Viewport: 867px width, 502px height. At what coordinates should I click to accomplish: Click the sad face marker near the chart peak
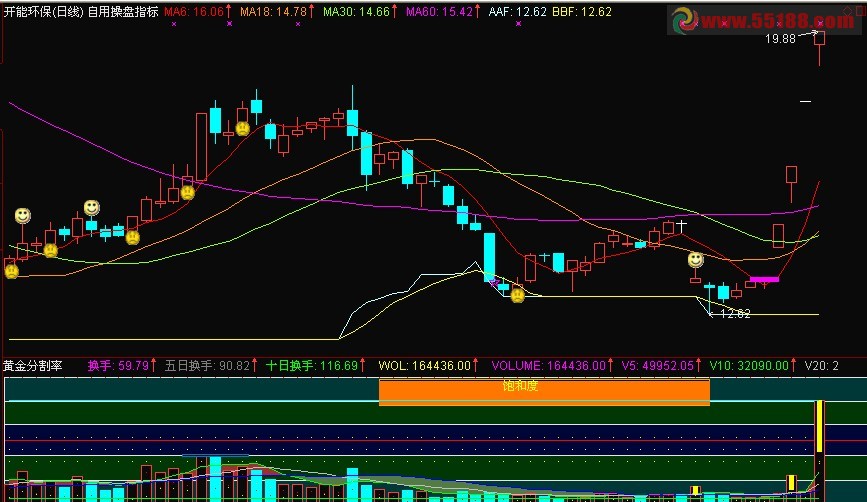coord(242,129)
